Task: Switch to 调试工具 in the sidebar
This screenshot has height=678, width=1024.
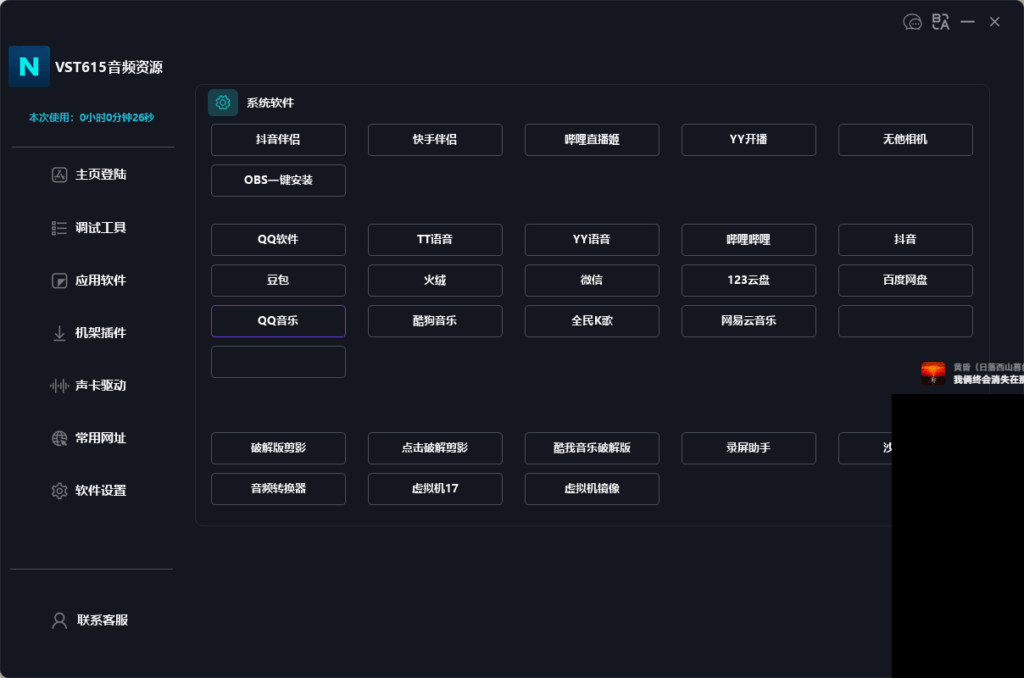Action: pos(89,227)
